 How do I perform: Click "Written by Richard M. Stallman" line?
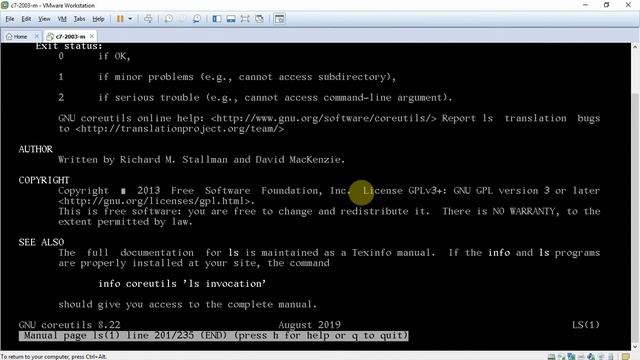pos(202,160)
